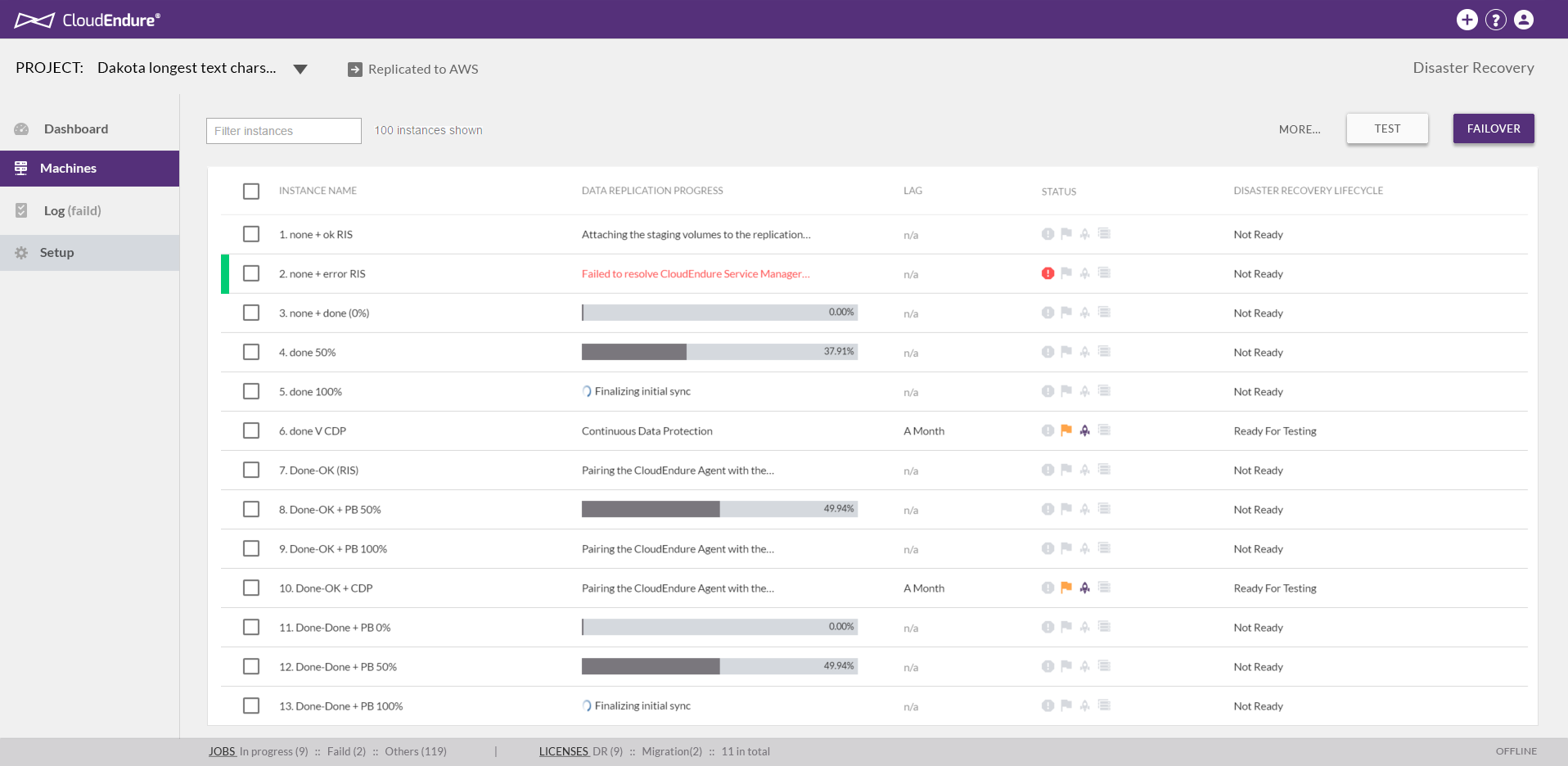Select checkbox for 13. Done-Done + PB 100%
The width and height of the screenshot is (1568, 766).
(x=251, y=705)
